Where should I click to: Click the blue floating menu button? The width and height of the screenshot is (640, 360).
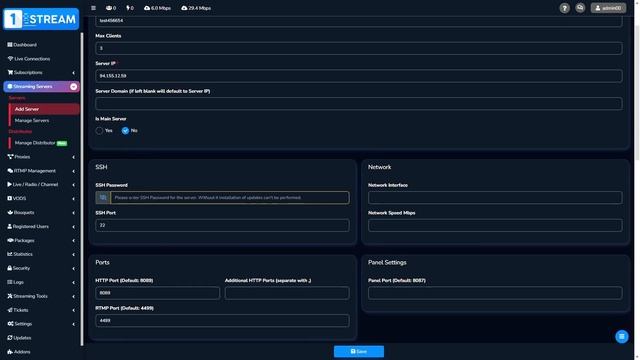coord(622,337)
